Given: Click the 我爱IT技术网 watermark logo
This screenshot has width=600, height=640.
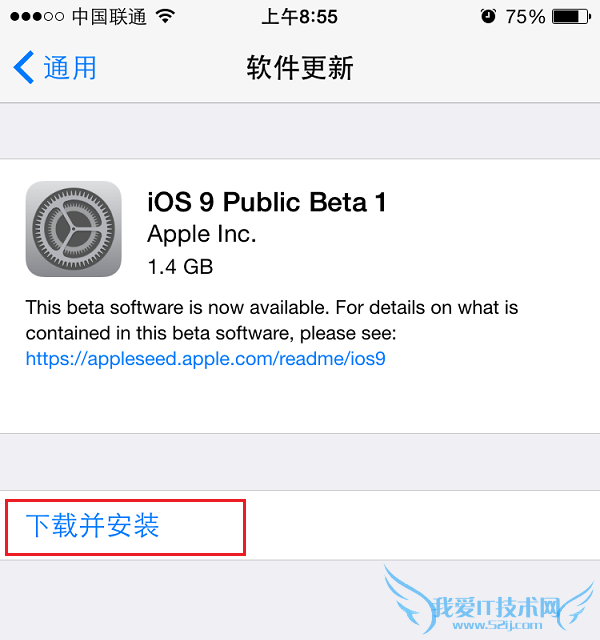Looking at the screenshot, I should point(495,607).
